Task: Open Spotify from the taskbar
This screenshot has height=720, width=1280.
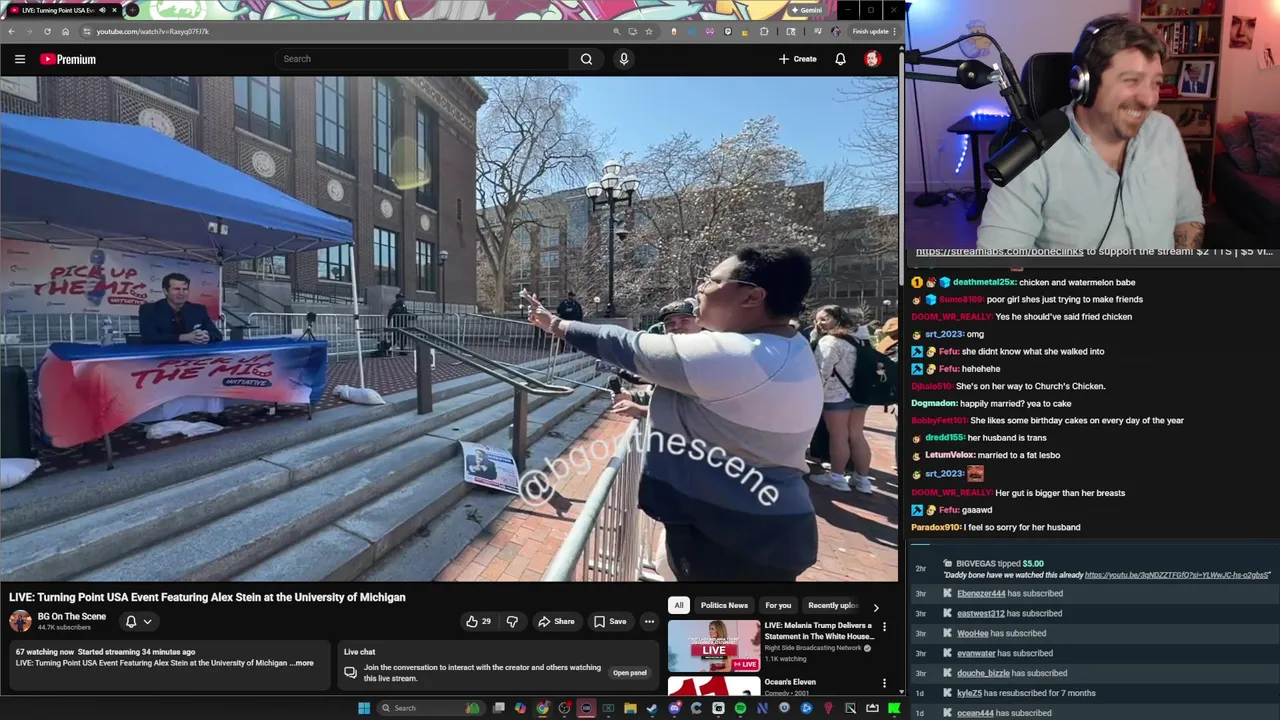Action: 741,708
